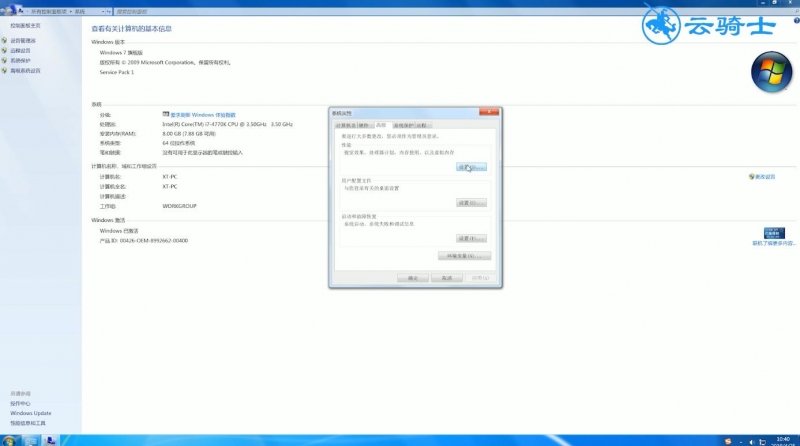Click 设置 button in 用户配置文件 section
Viewport: 800px width, 446px height.
tap(471, 203)
